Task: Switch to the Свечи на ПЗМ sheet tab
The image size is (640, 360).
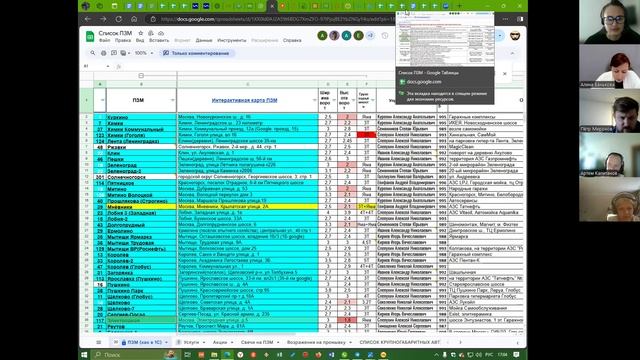Action: [x=257, y=342]
